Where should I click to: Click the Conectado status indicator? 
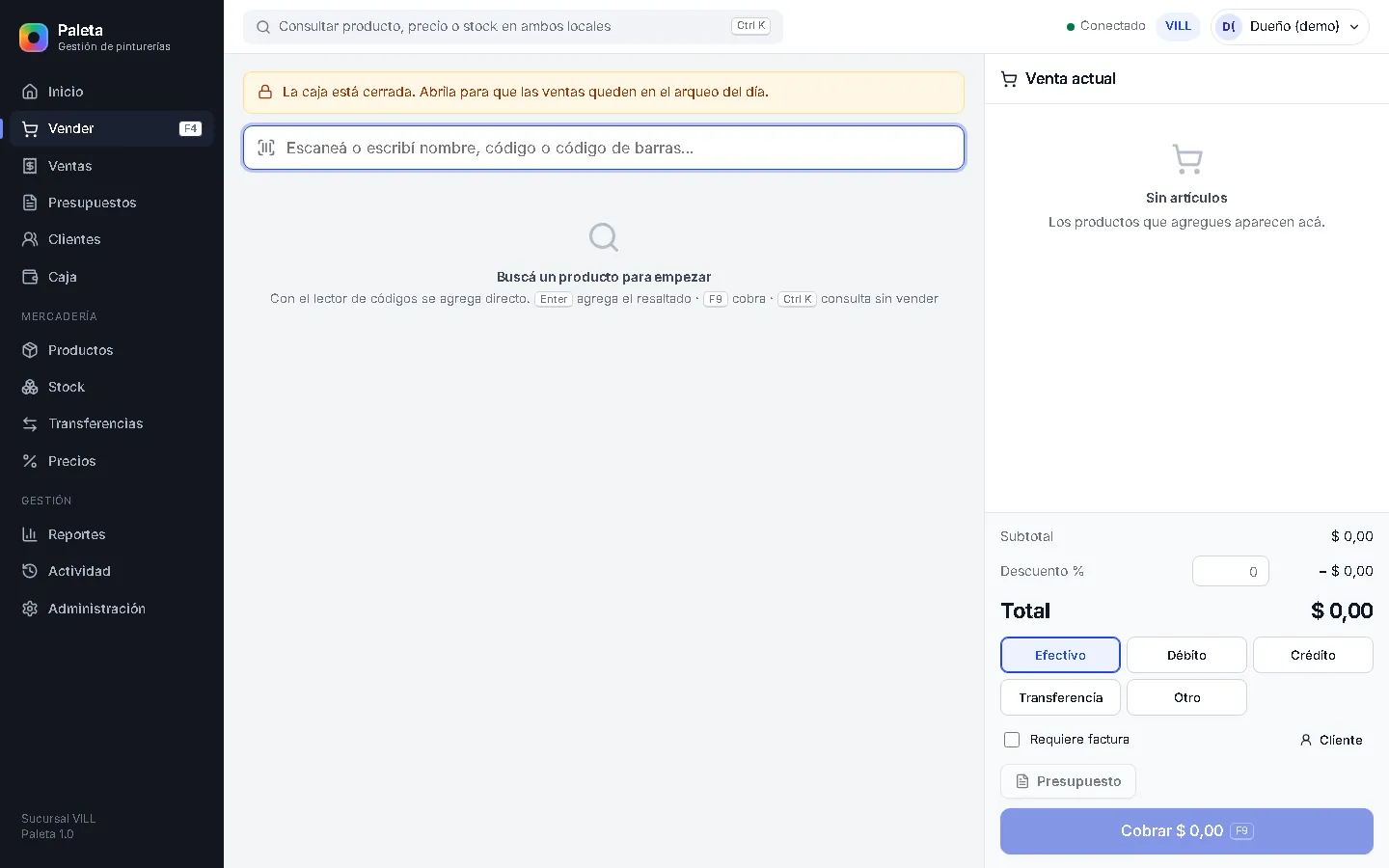[x=1106, y=26]
